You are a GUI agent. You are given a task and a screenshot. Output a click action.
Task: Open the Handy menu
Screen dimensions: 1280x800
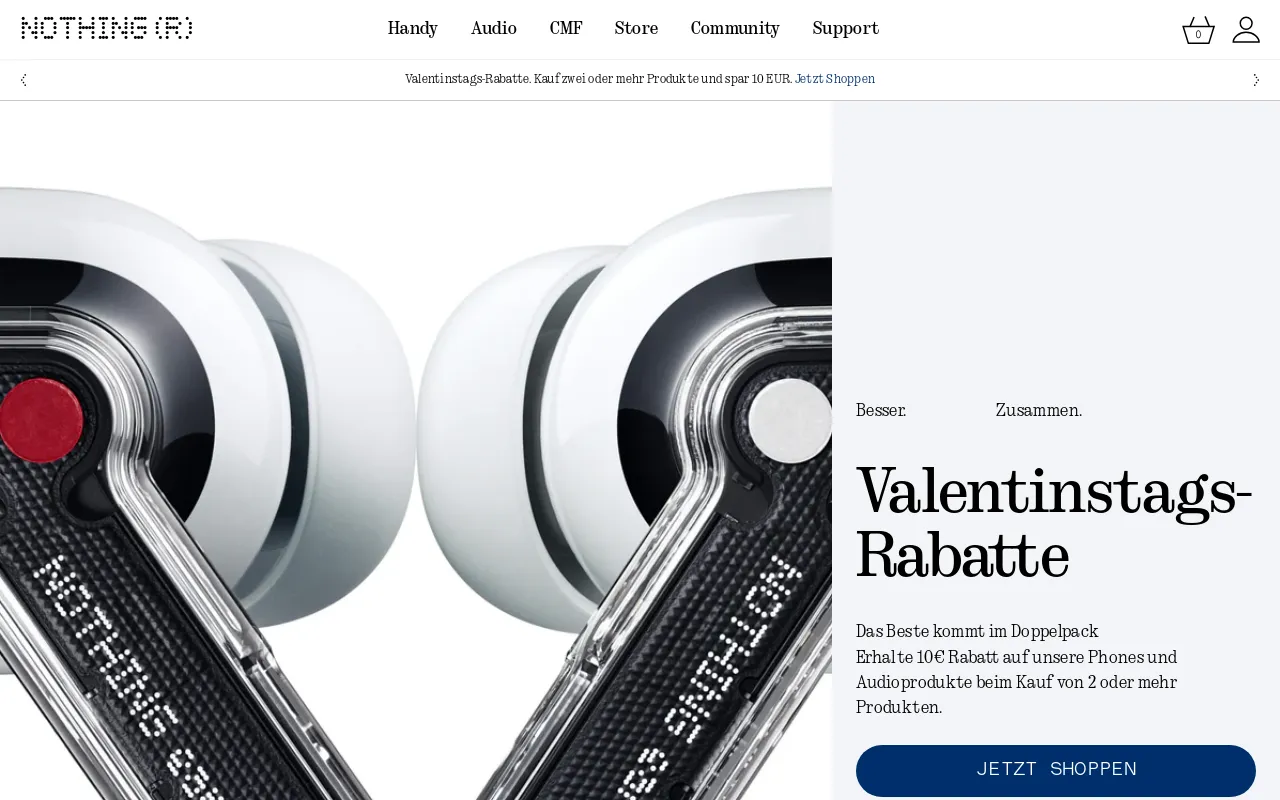point(413,28)
